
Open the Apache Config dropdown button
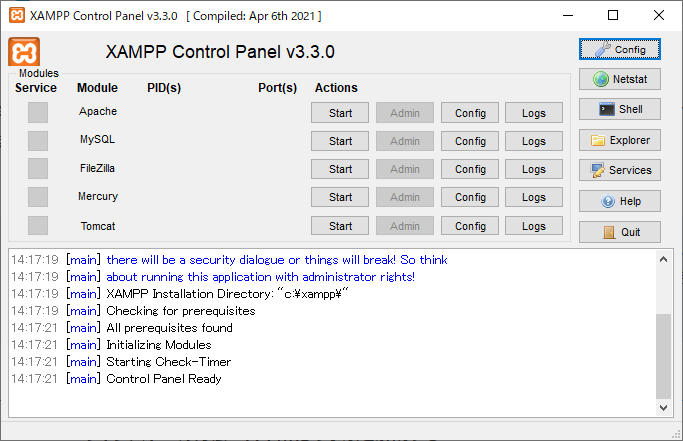[470, 113]
